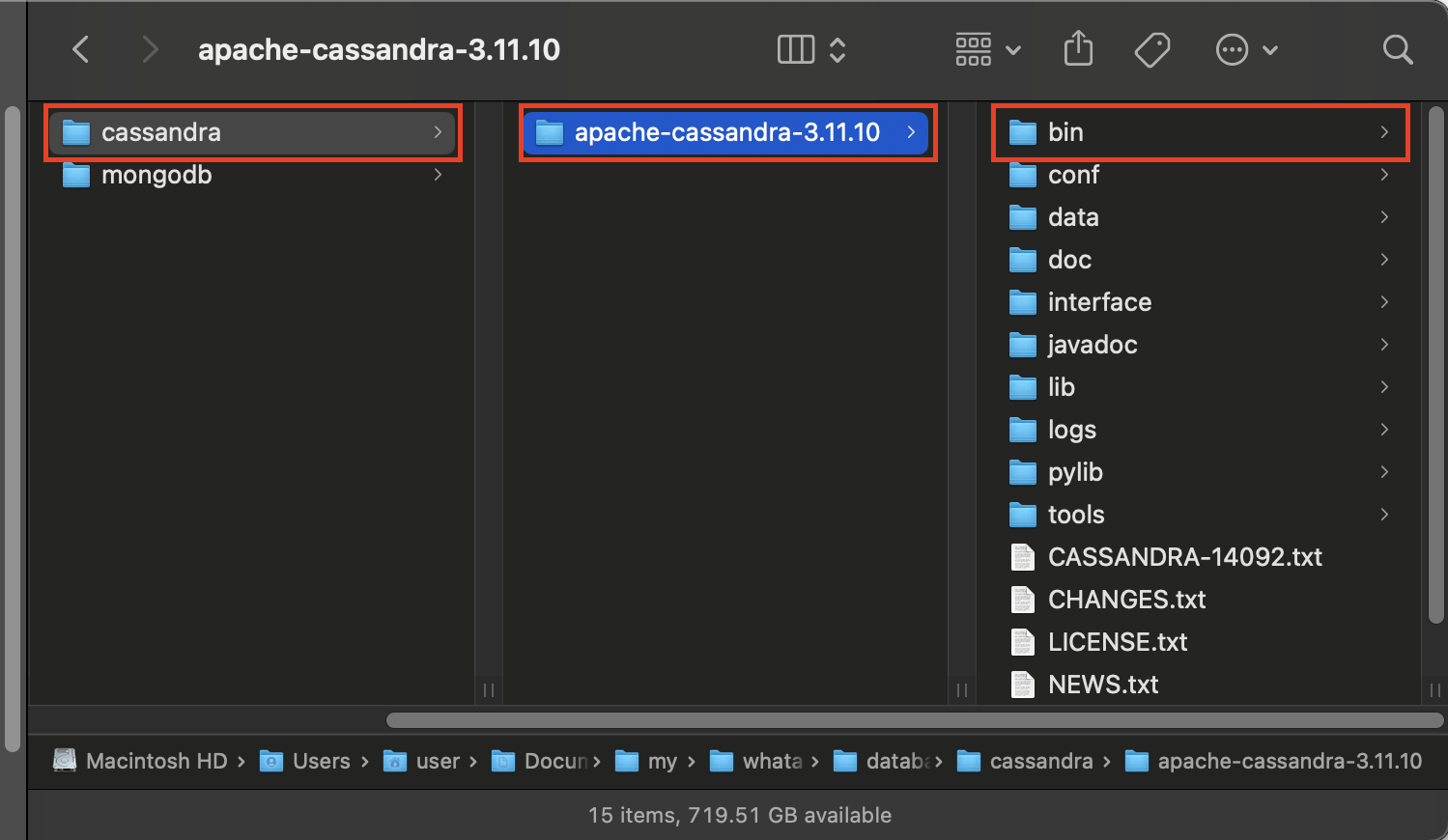
Task: Click the third column vertical scrollbar
Action: click(x=1435, y=365)
